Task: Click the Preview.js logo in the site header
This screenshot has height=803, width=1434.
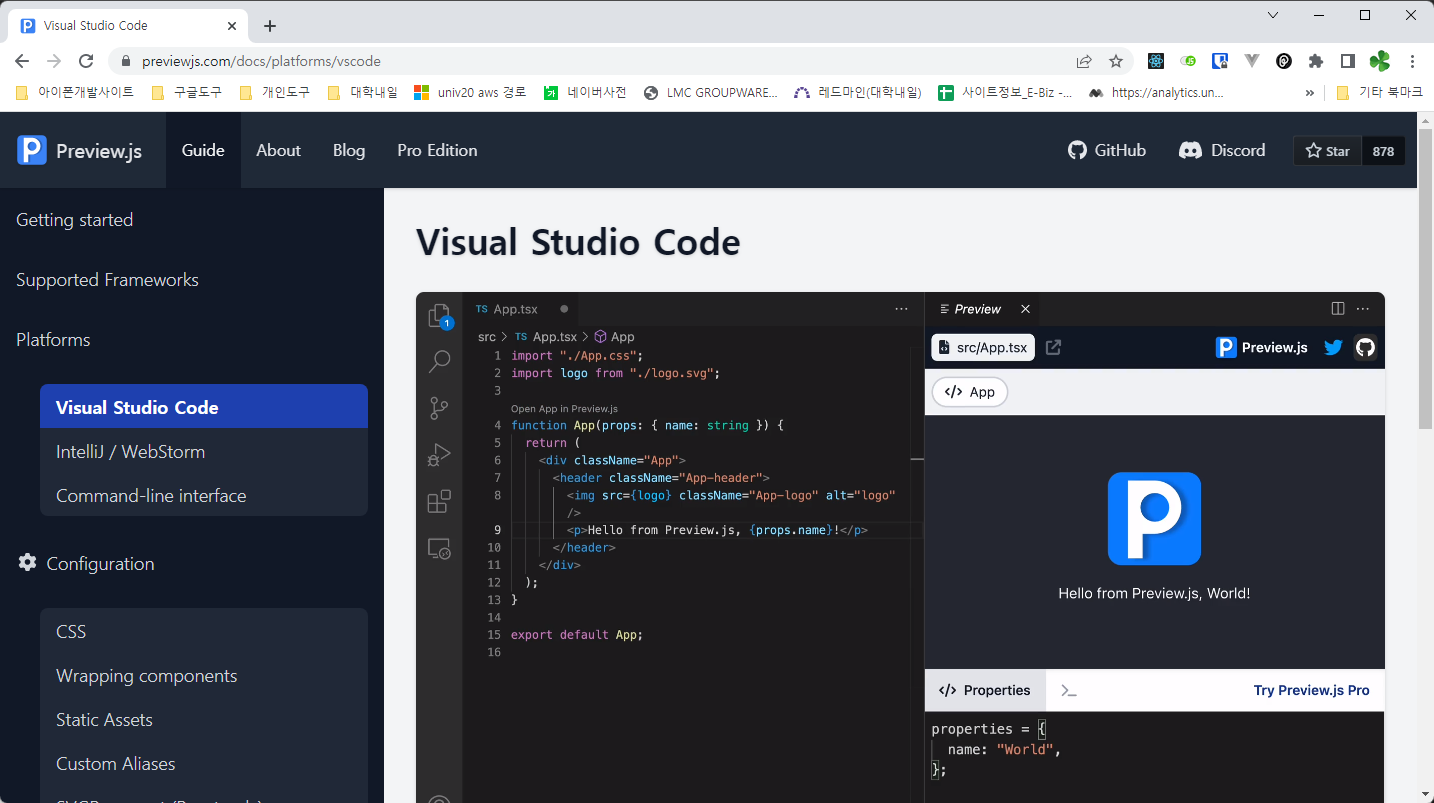Action: pyautogui.click(x=80, y=150)
